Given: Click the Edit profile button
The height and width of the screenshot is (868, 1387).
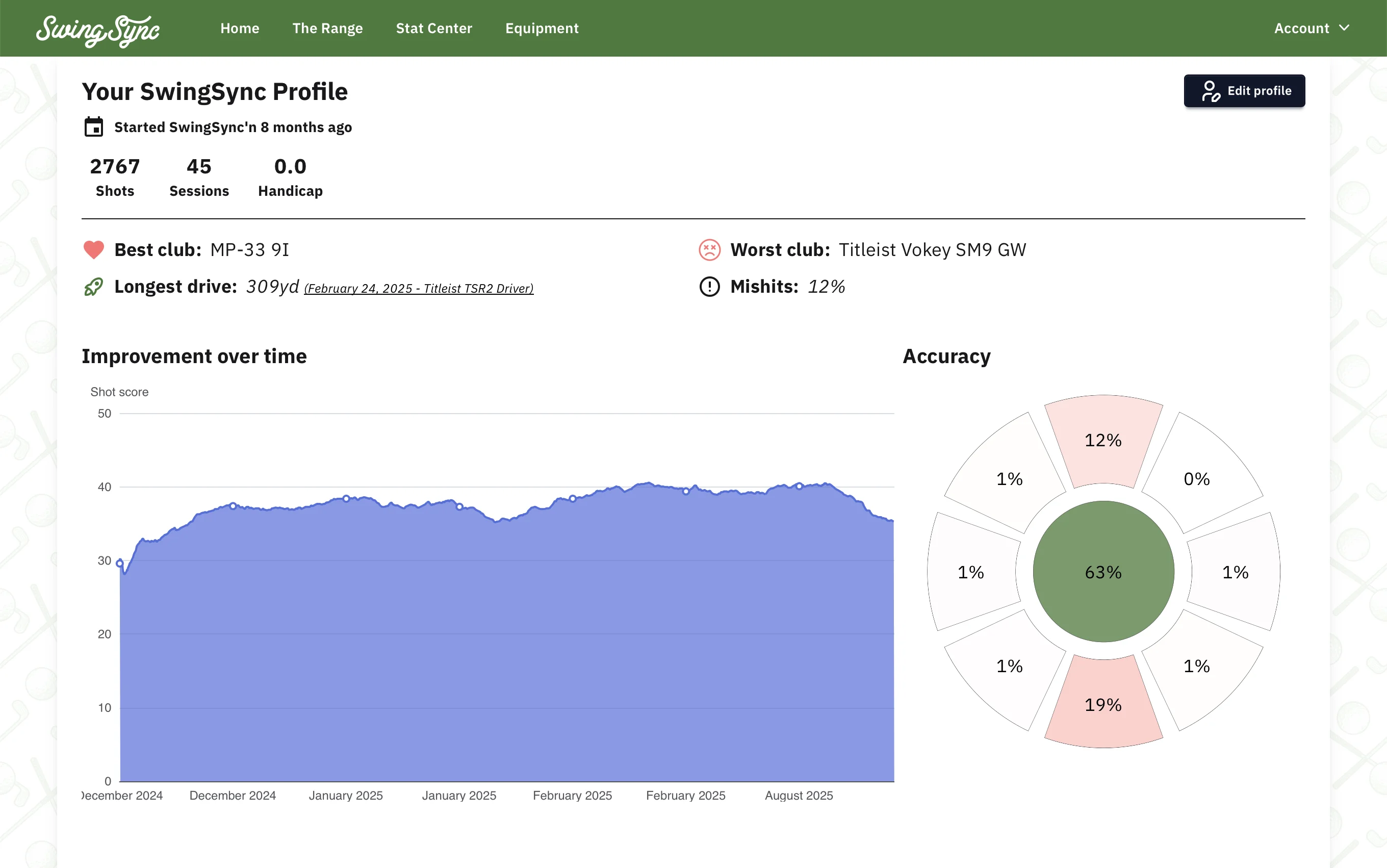Looking at the screenshot, I should point(1244,90).
